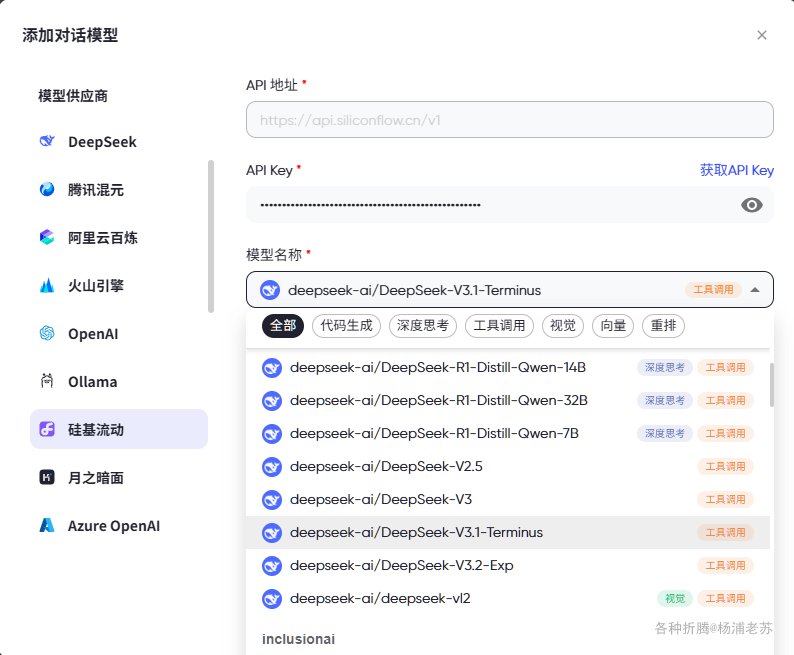Click the OpenAI logo icon
The height and width of the screenshot is (655, 794).
pyautogui.click(x=47, y=334)
